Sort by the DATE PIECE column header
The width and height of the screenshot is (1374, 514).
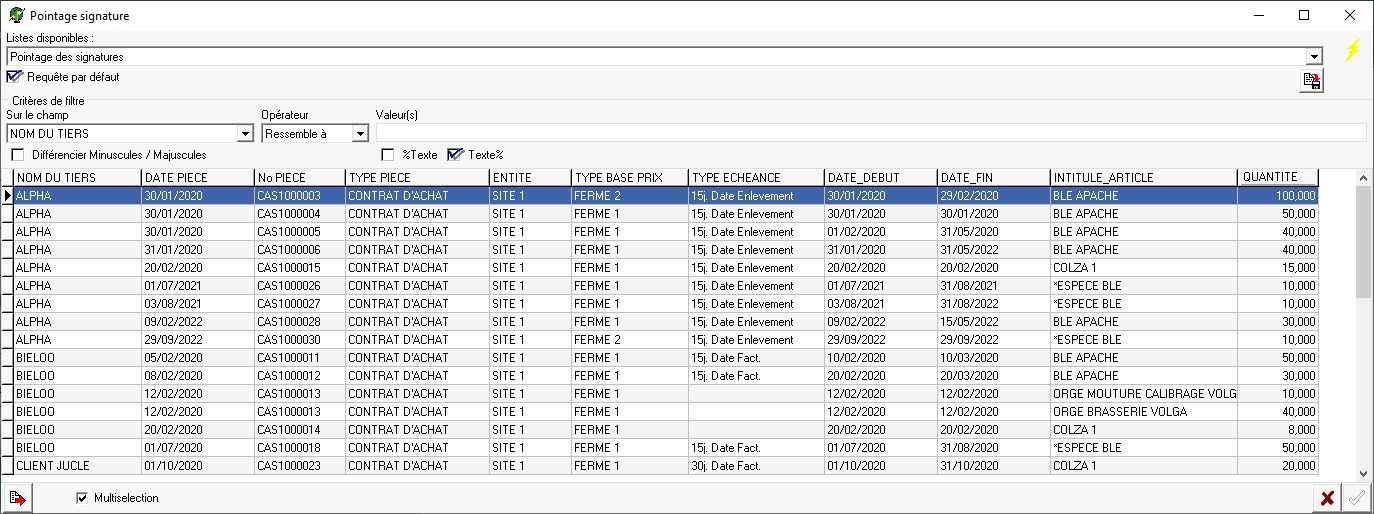click(197, 177)
